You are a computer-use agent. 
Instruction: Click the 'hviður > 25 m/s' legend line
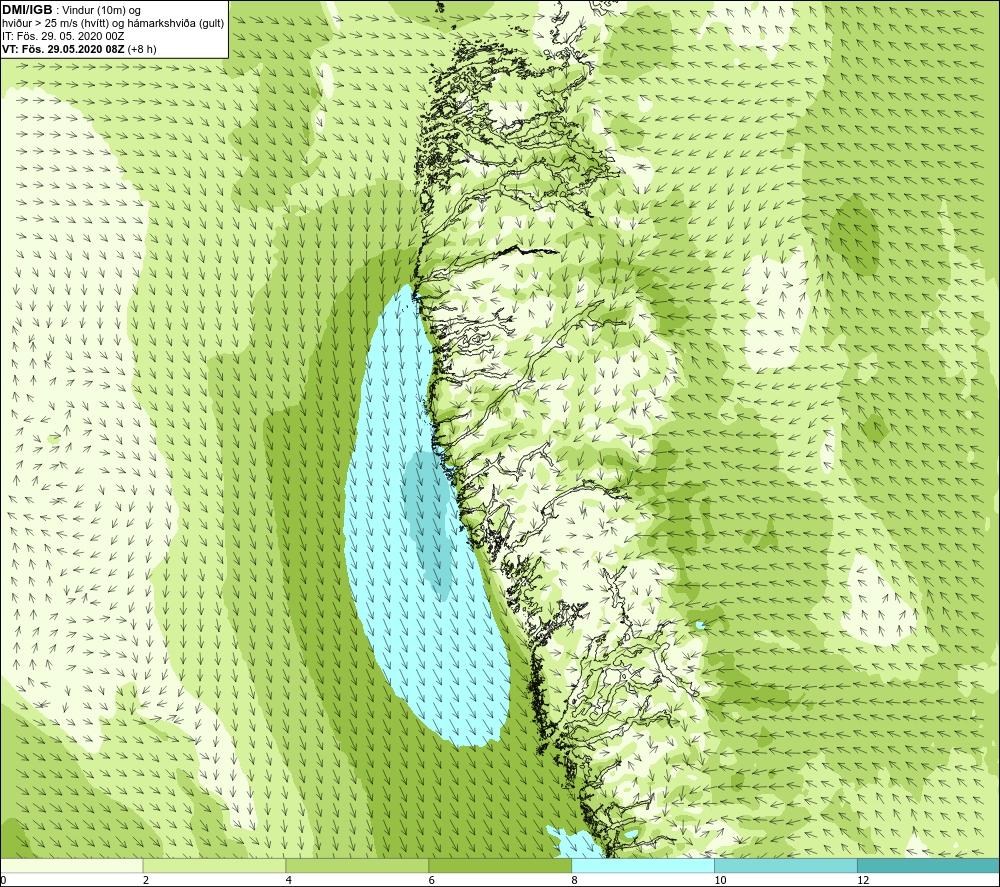coord(113,24)
